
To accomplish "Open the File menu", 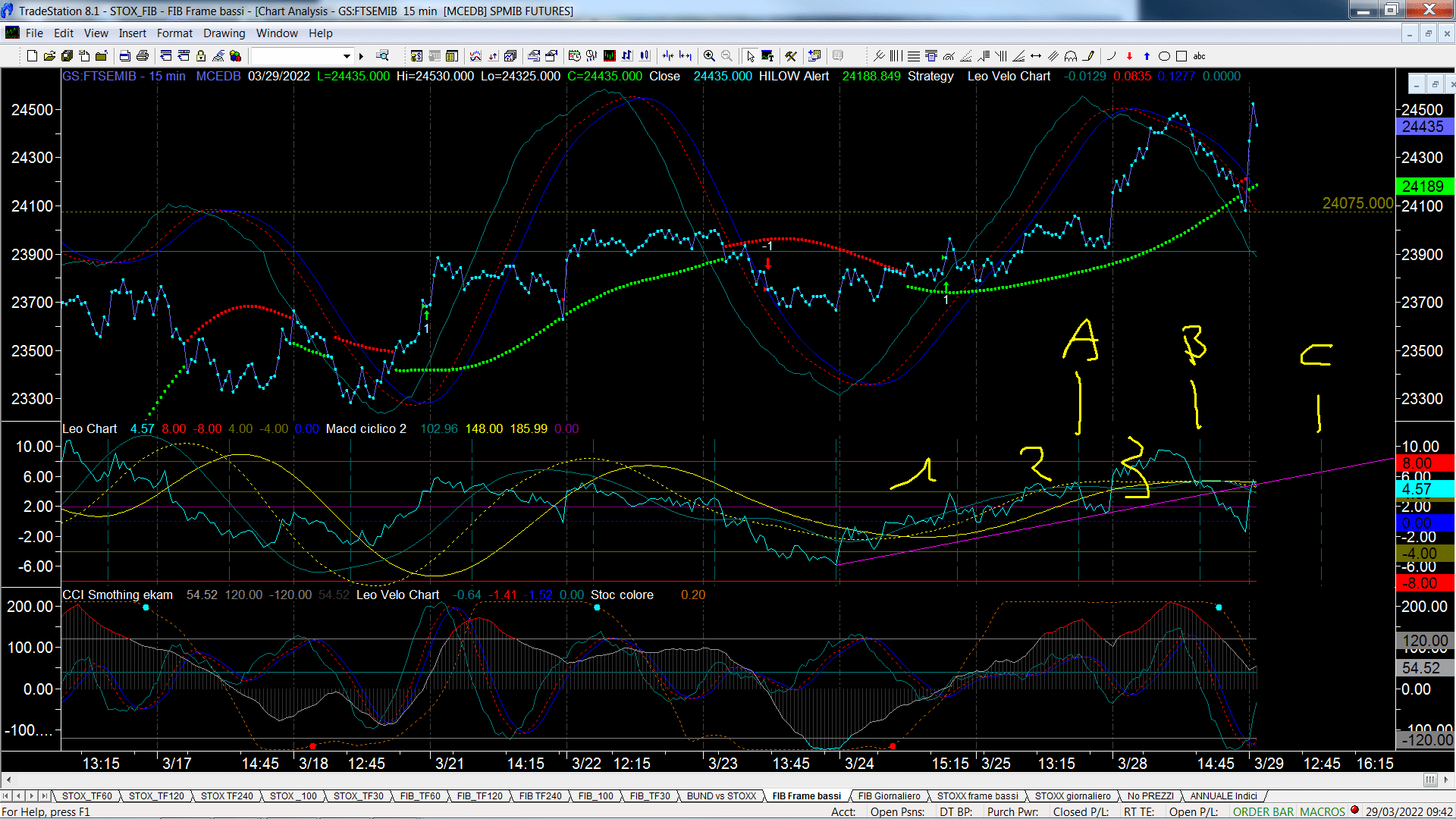I will 34,33.
